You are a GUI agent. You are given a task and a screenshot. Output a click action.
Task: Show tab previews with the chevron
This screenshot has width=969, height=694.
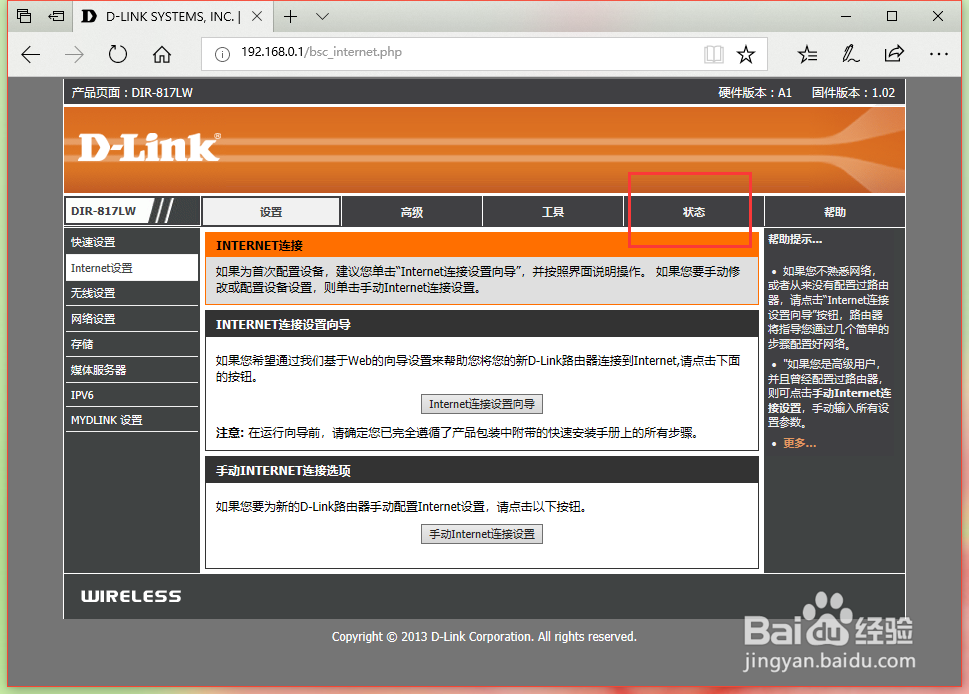tap(322, 17)
